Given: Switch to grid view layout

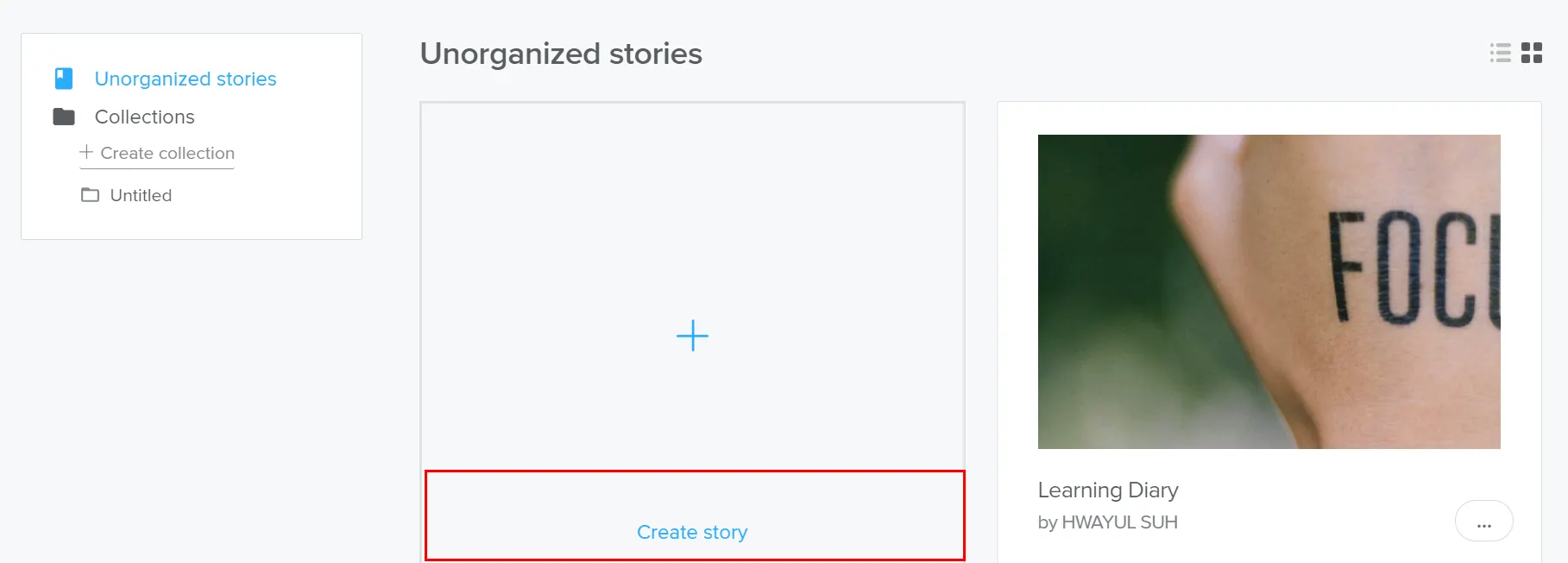Looking at the screenshot, I should point(1532,53).
